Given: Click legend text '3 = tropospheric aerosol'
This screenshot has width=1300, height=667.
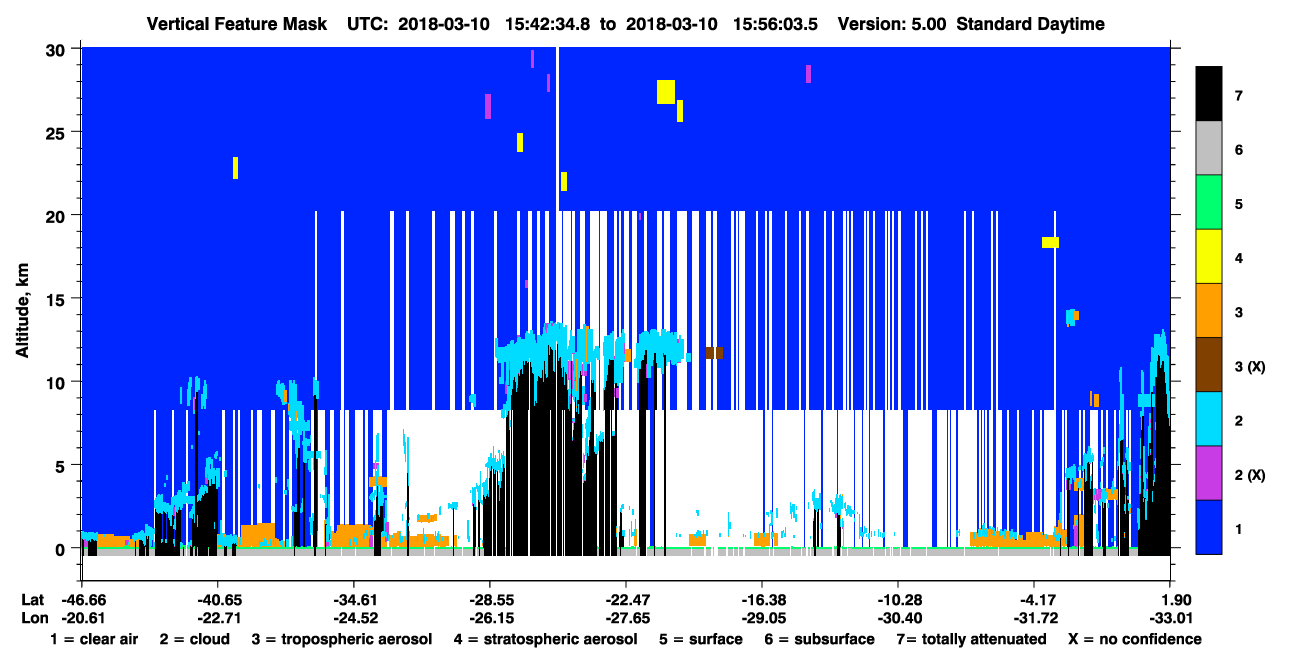Looking at the screenshot, I should (x=341, y=639).
